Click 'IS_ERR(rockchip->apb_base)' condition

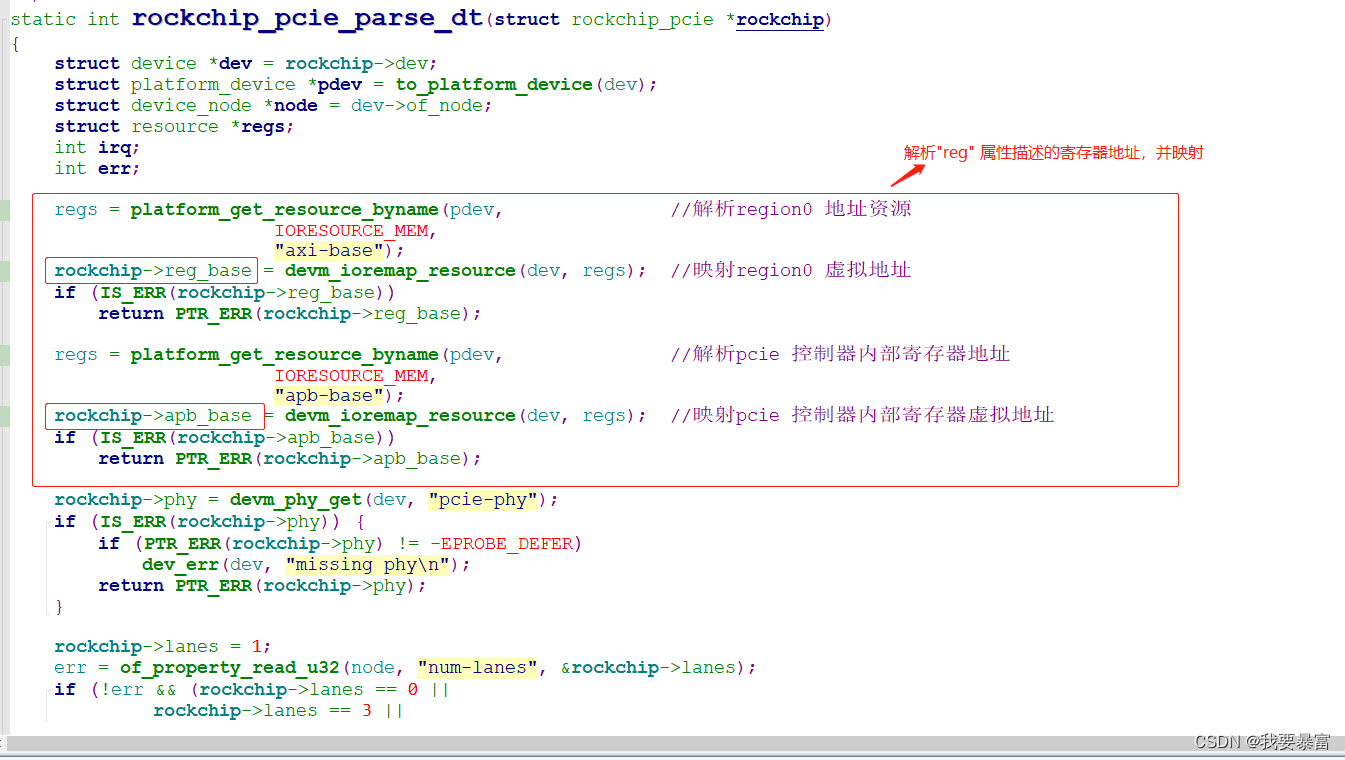[241, 438]
